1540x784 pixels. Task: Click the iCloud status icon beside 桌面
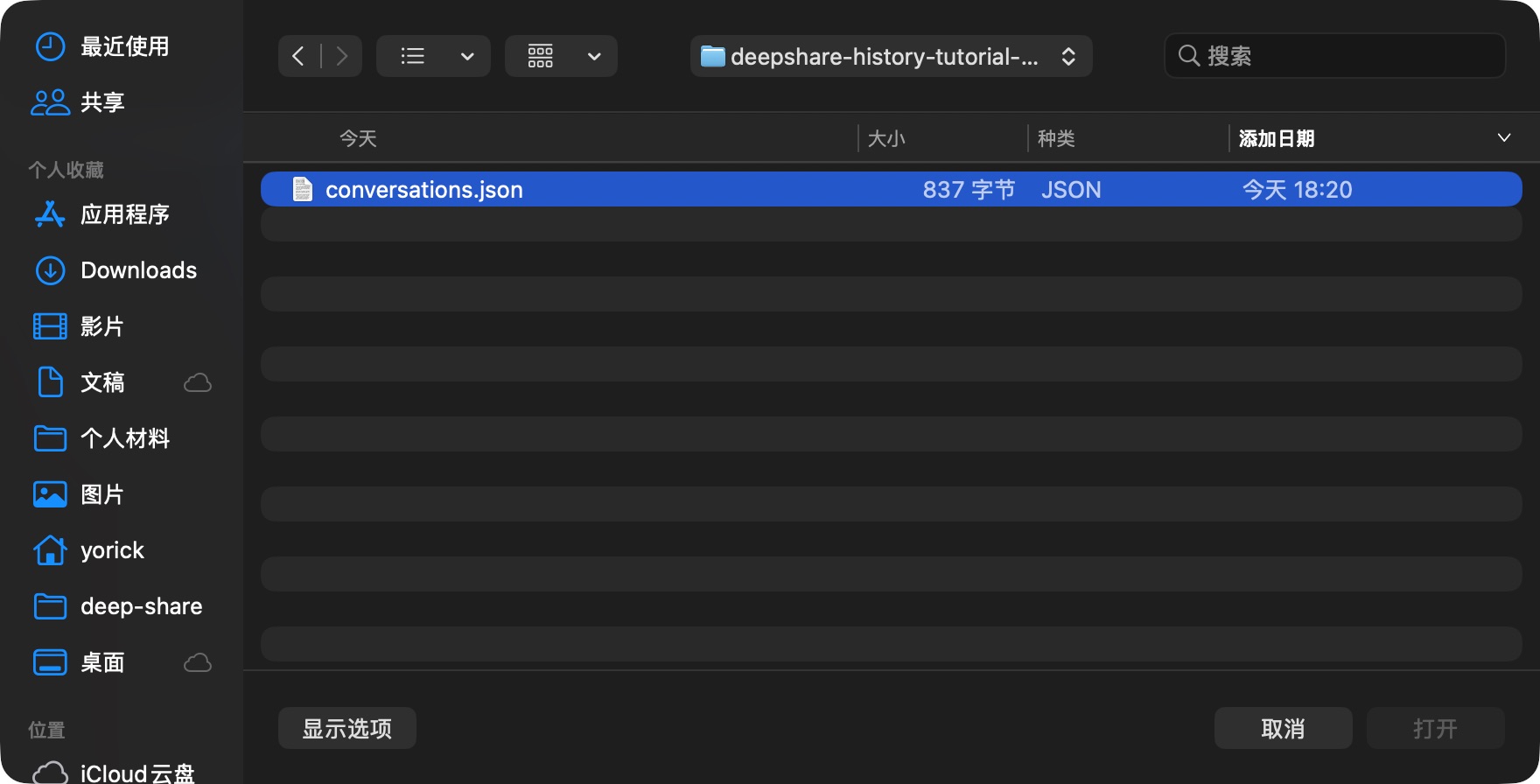[198, 662]
